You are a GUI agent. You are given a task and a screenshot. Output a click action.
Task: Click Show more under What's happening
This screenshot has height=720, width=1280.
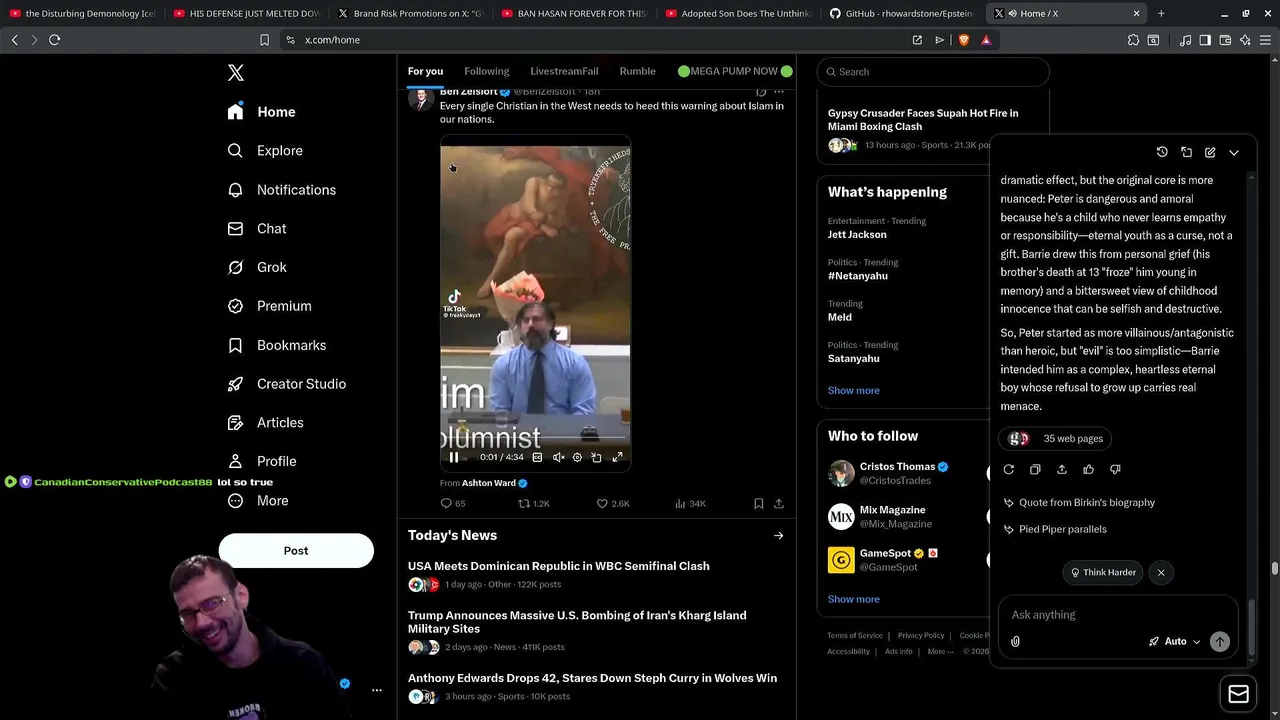[x=853, y=391]
